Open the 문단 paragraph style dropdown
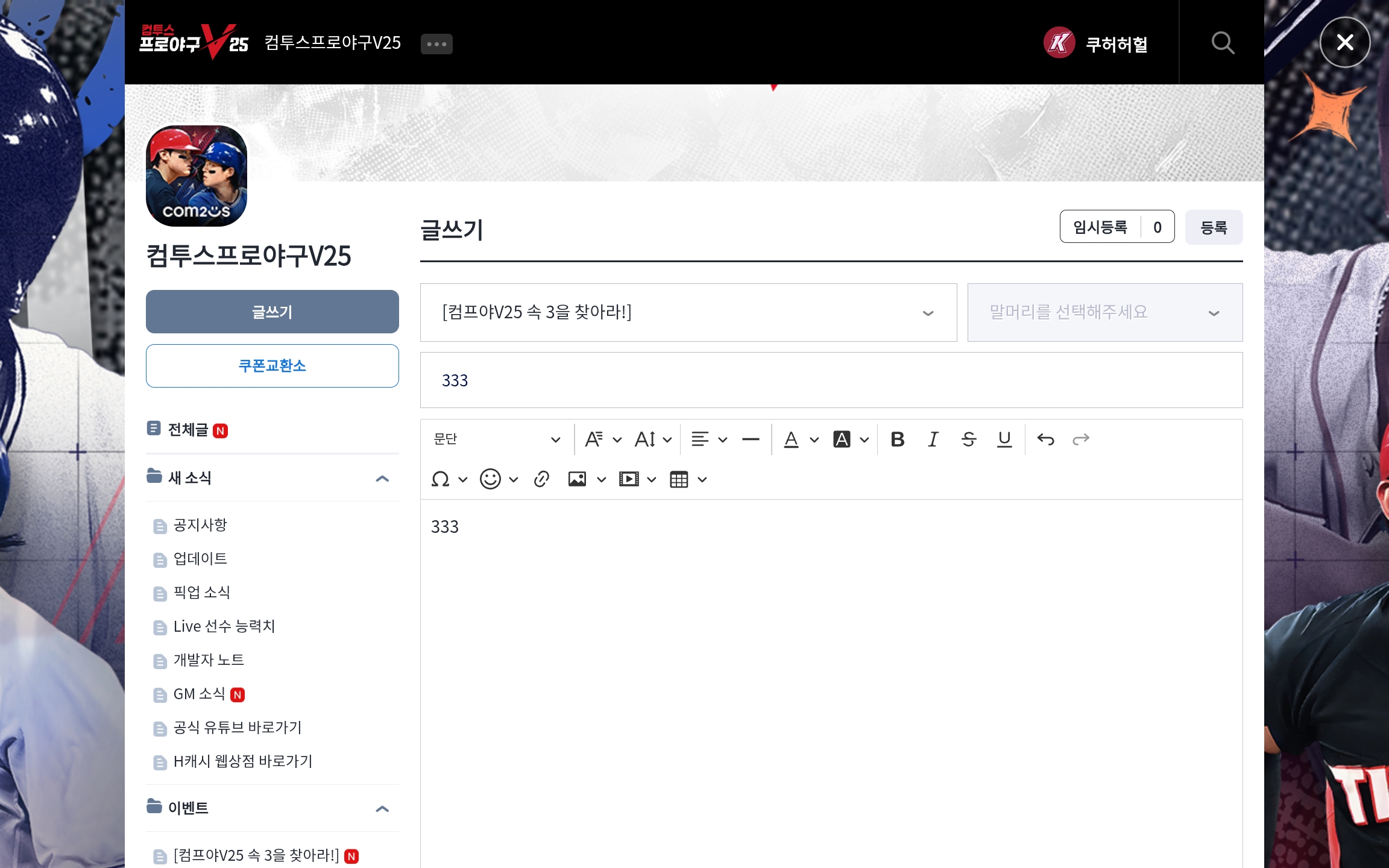 (x=497, y=439)
